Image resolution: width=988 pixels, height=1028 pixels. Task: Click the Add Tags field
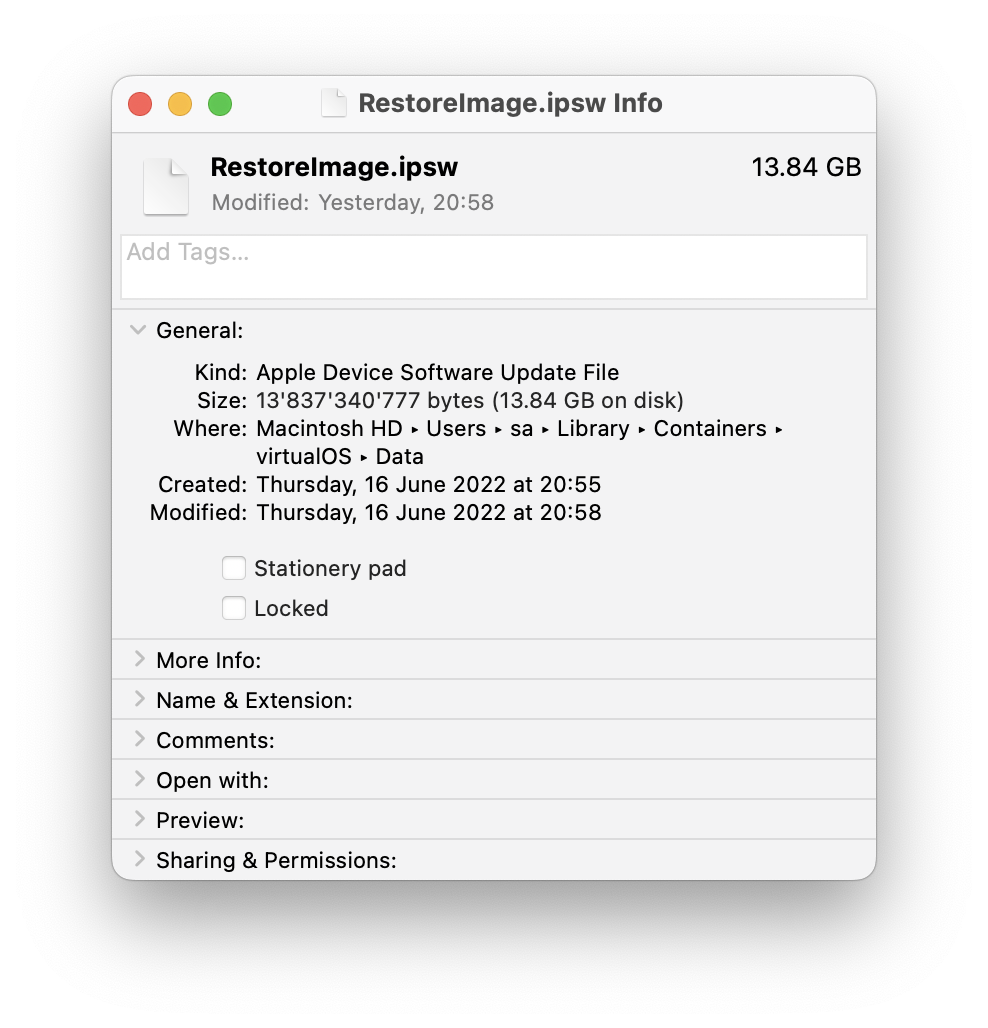tap(494, 267)
